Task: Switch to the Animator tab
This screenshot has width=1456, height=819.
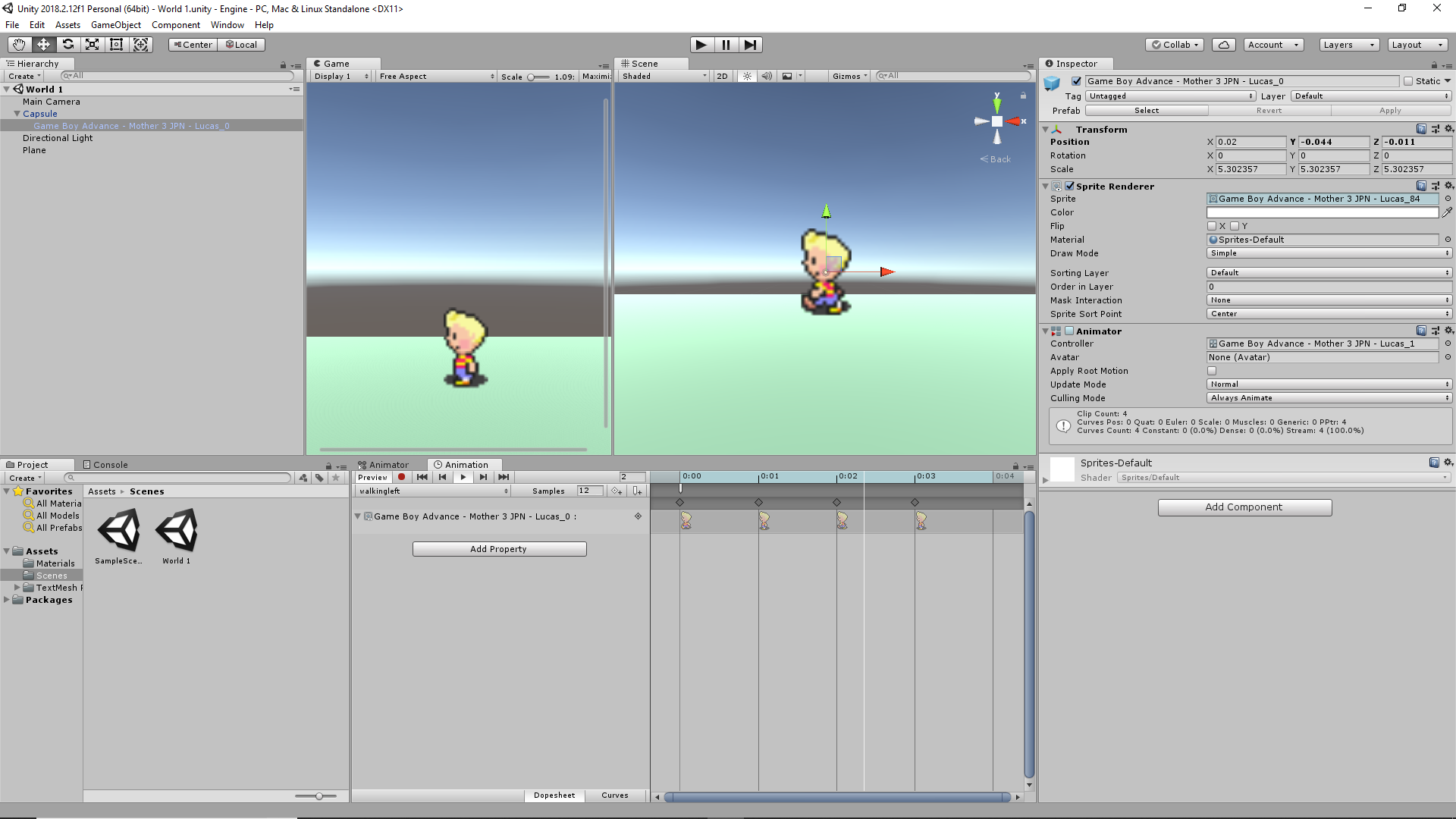Action: tap(388, 465)
